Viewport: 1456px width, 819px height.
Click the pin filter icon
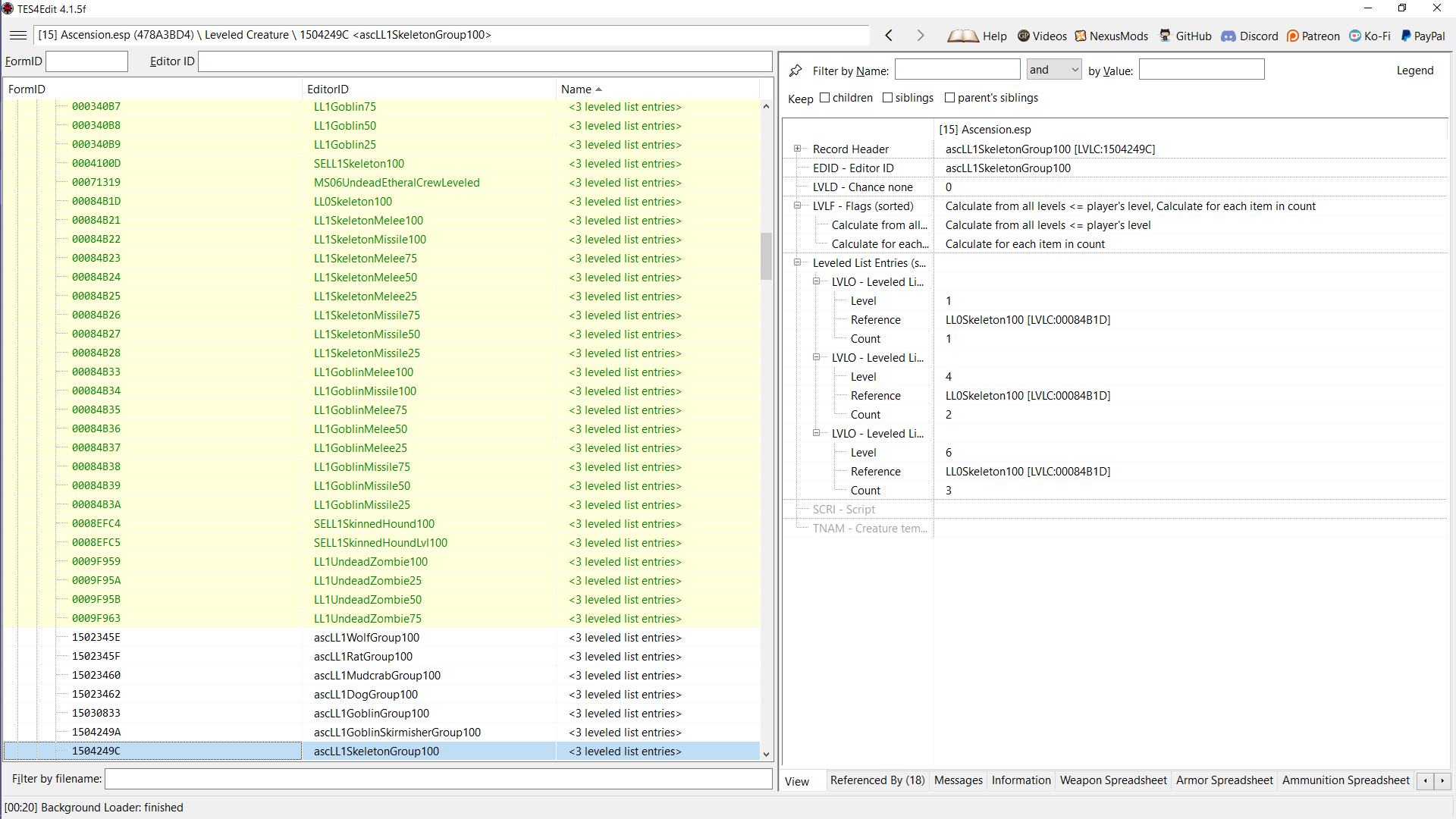795,71
